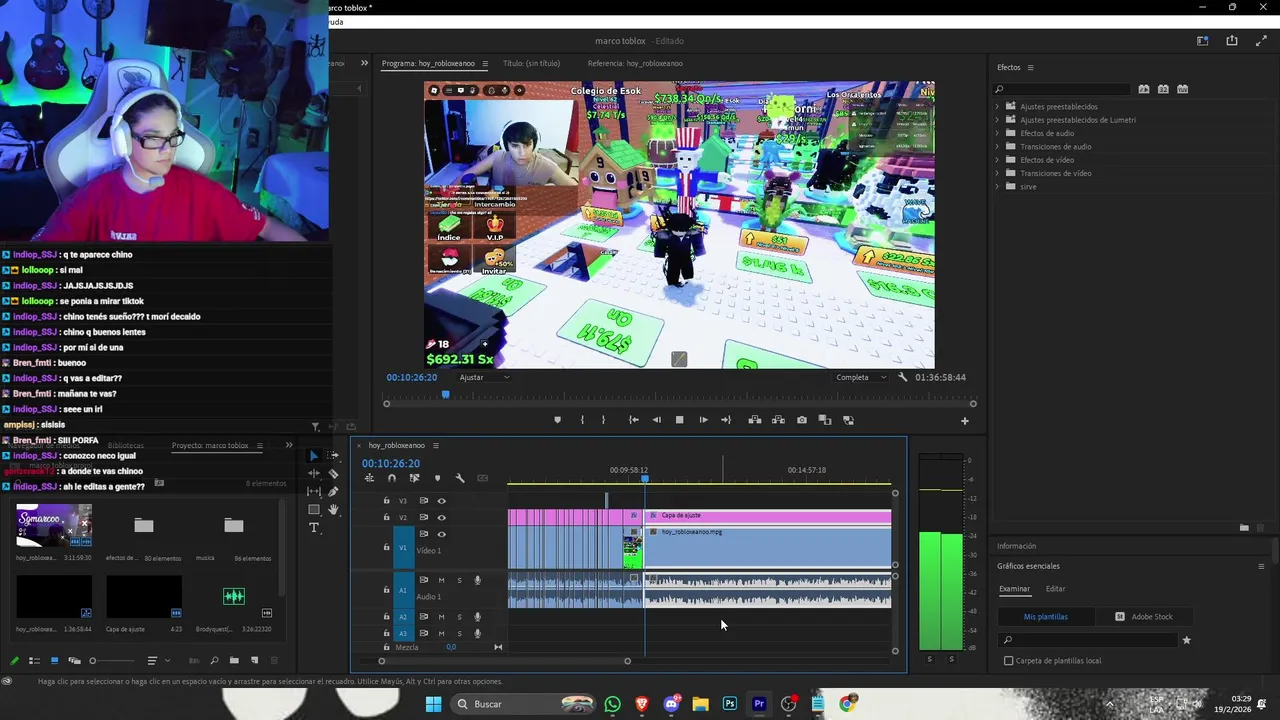Switch to the Editar tab in Gráficos esenciales
Viewport: 1280px width, 720px height.
point(1055,589)
